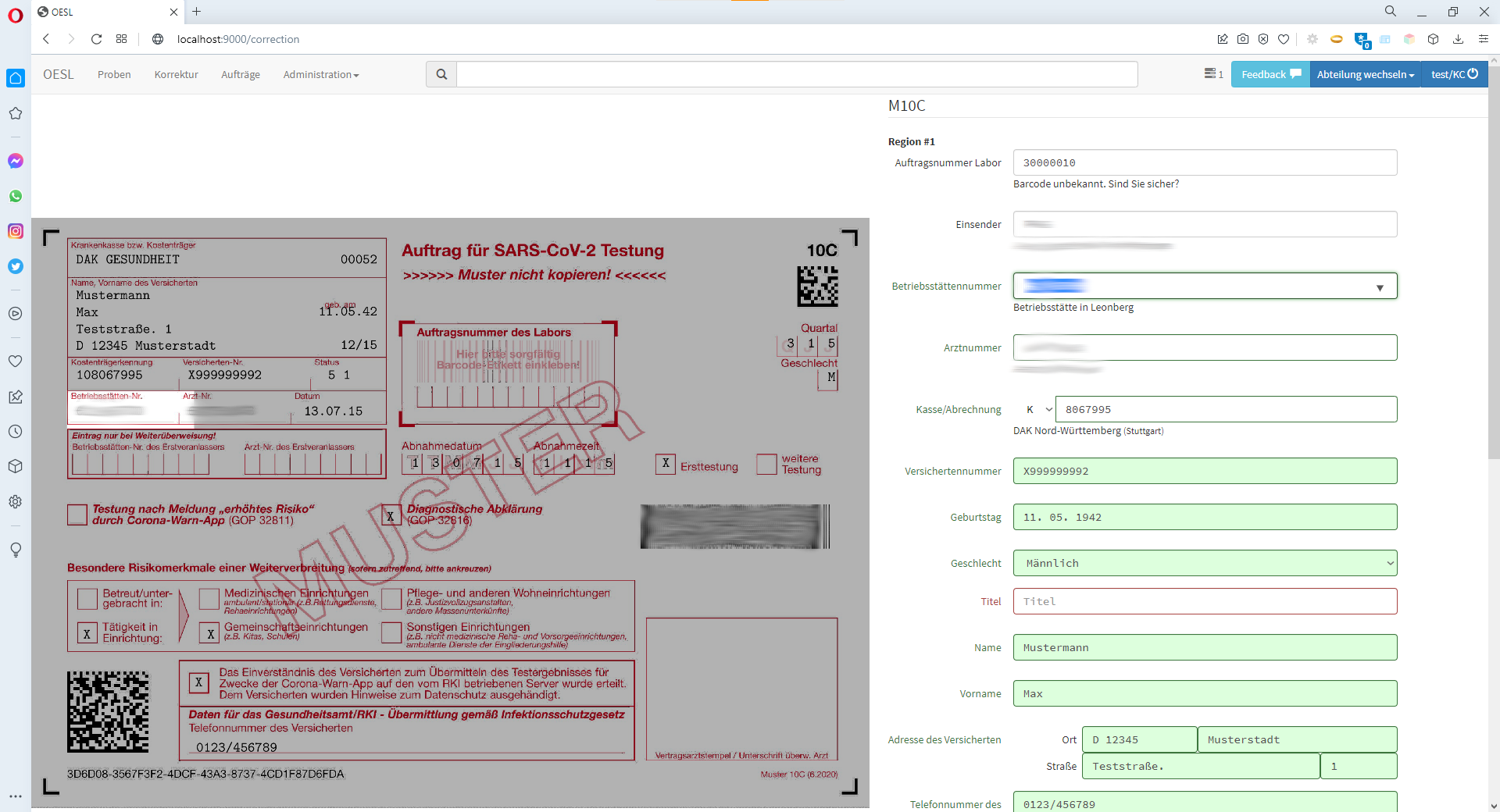This screenshot has height=812, width=1500.
Task: Open the Korrektur page
Action: tap(177, 74)
